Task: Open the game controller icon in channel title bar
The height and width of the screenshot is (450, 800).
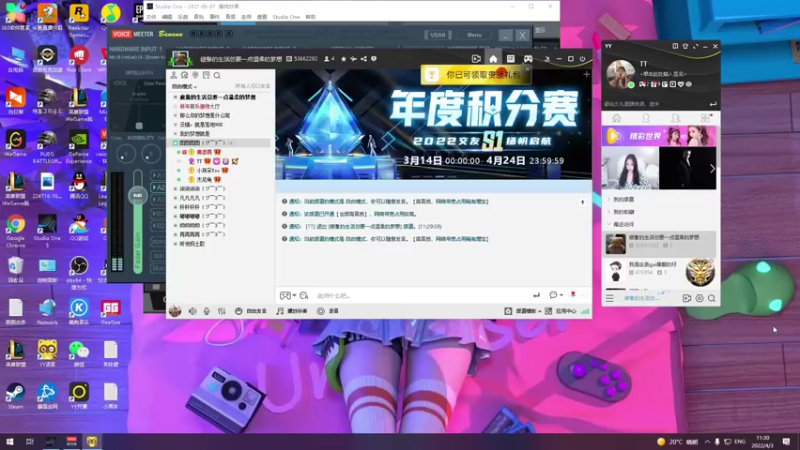Action: point(528,59)
